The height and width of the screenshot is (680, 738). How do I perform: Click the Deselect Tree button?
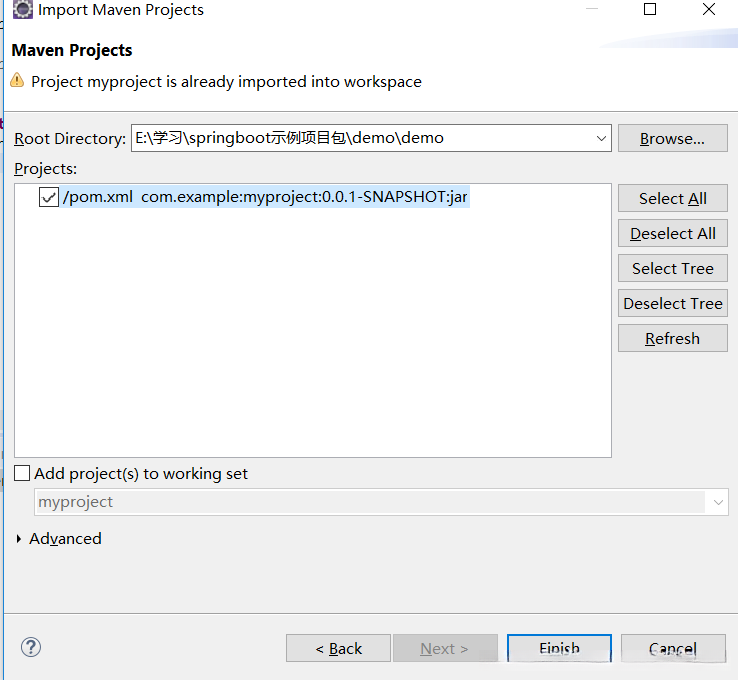point(672,303)
